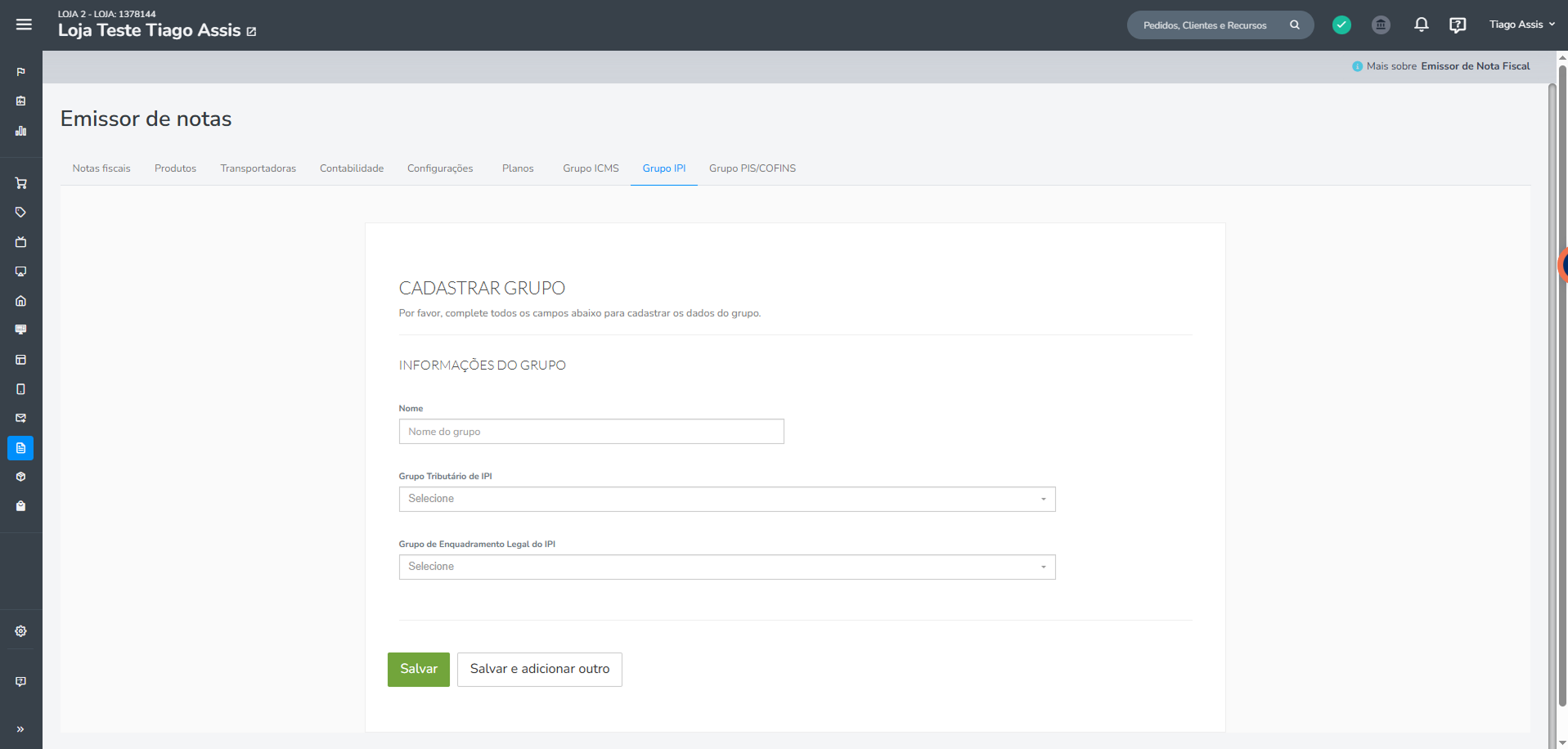Open the layout template icon in sidebar
Viewport: 1568px width, 749px height.
coord(21,360)
